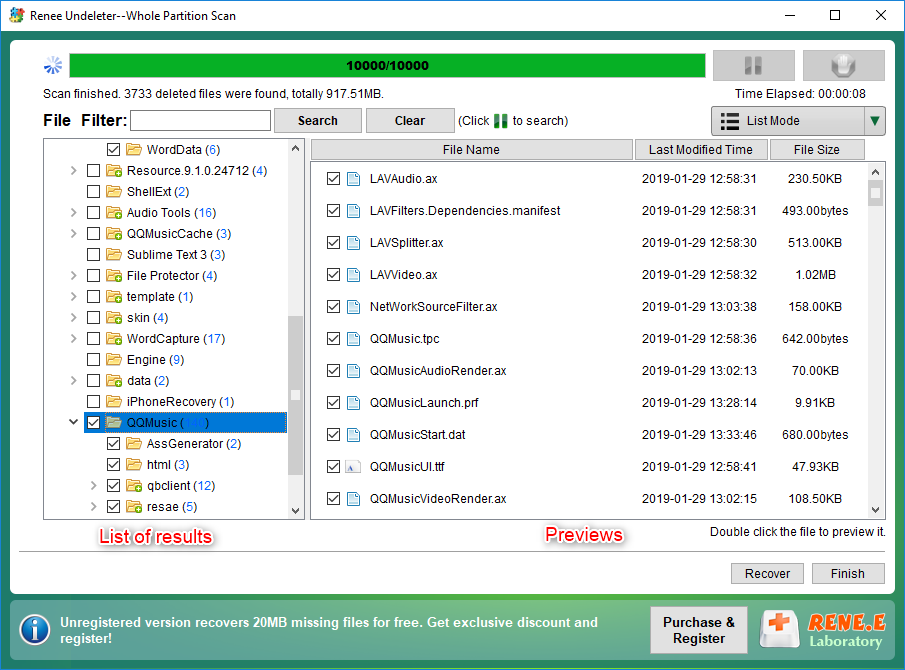Uncheck the LAVVideo.ax file checkbox
Viewport: 905px width, 670px height.
point(334,275)
